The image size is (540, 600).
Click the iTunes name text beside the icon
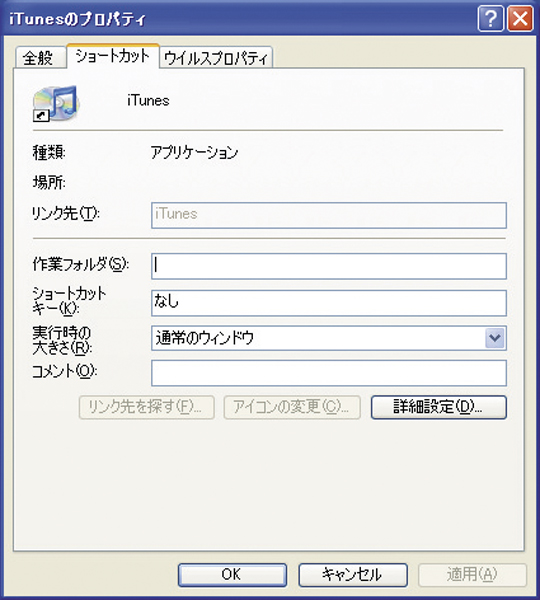point(148,101)
